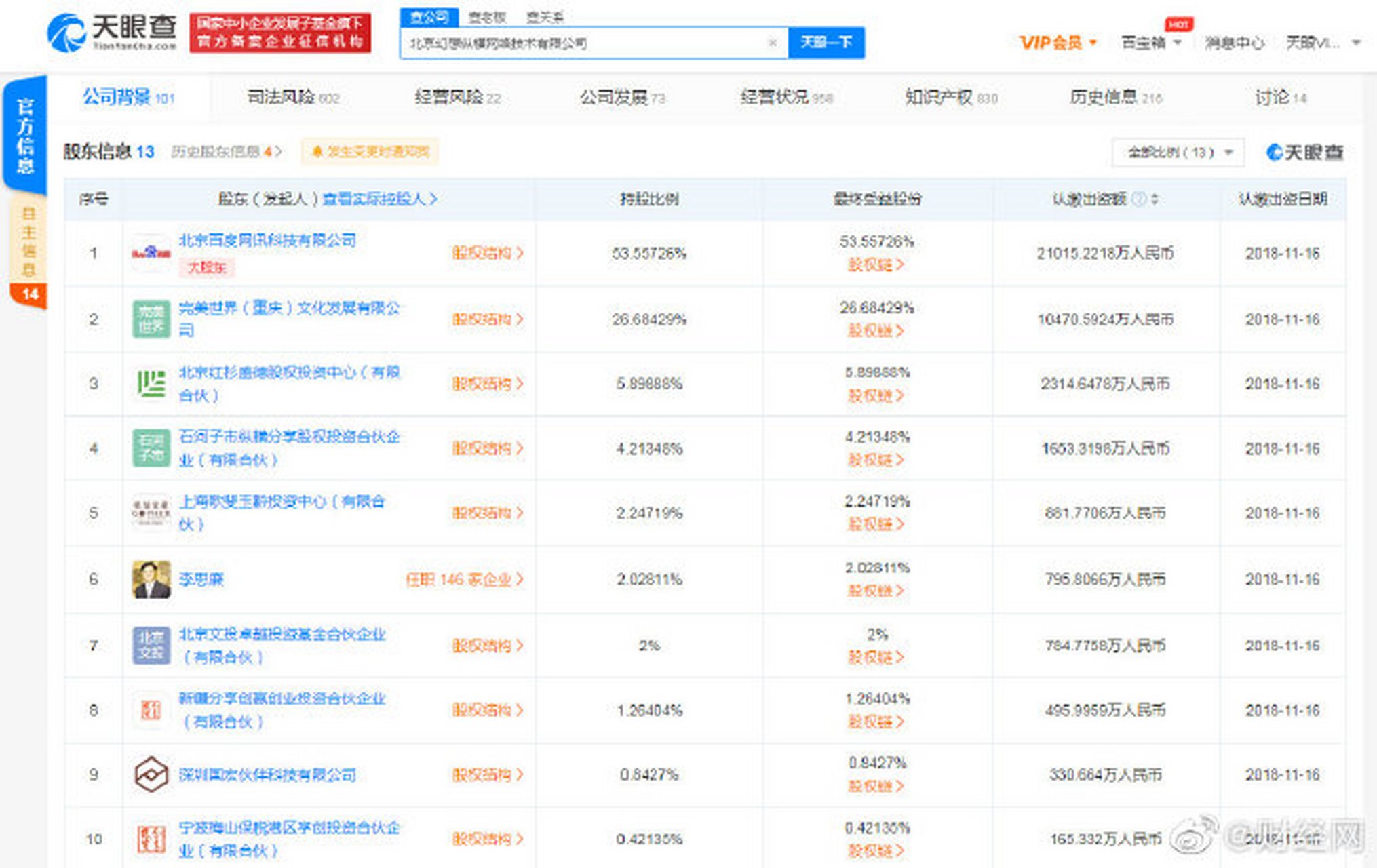
Task: Click 查看实际控股人 link in header
Action: [x=379, y=199]
